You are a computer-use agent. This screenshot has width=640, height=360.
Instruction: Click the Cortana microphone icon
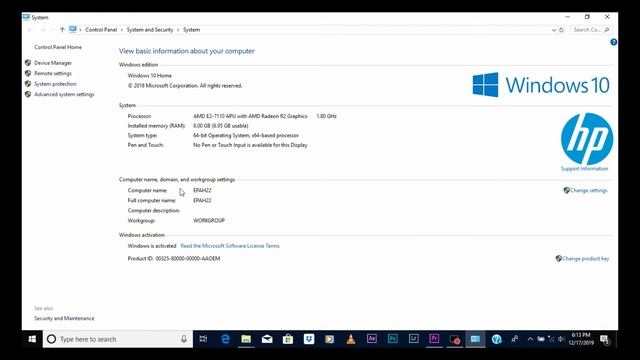[x=184, y=339]
